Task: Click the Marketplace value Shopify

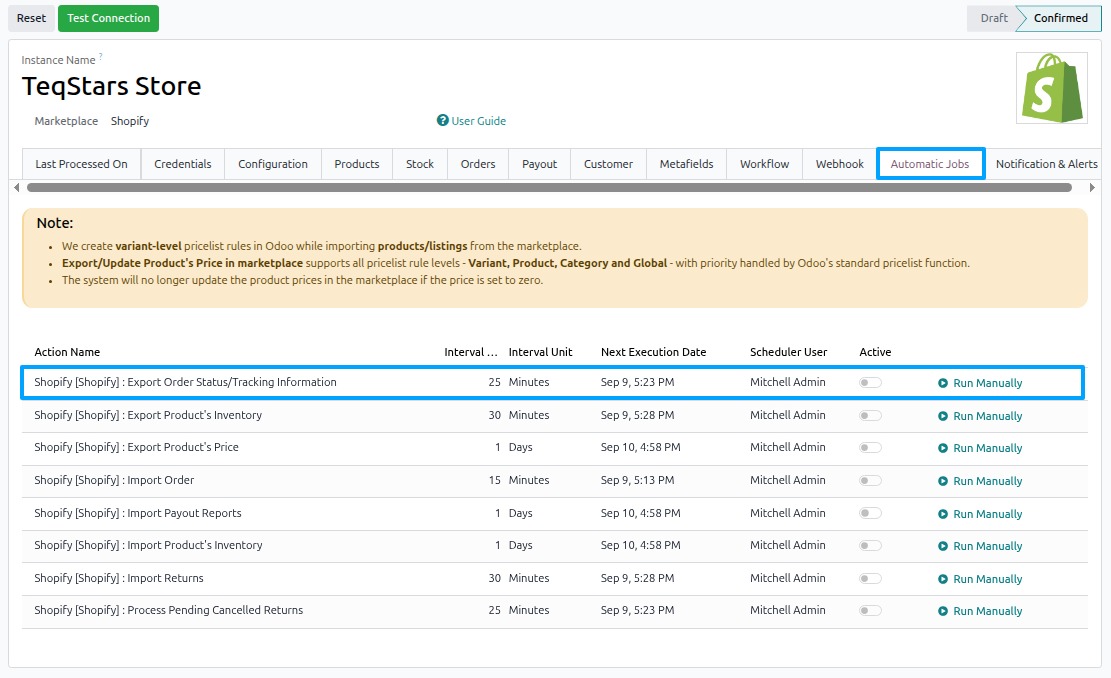Action: coord(130,121)
